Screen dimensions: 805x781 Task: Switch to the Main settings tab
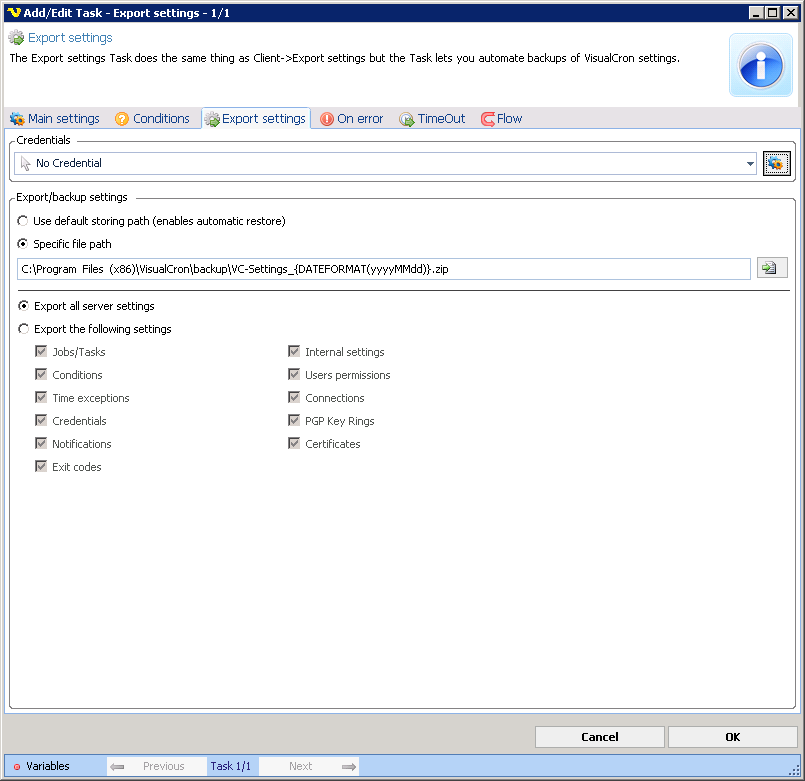(55, 119)
